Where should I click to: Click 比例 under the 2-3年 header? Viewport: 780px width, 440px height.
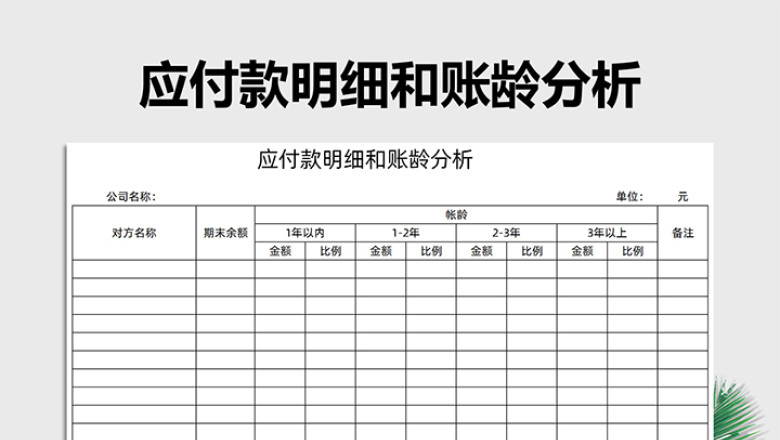[x=532, y=251]
